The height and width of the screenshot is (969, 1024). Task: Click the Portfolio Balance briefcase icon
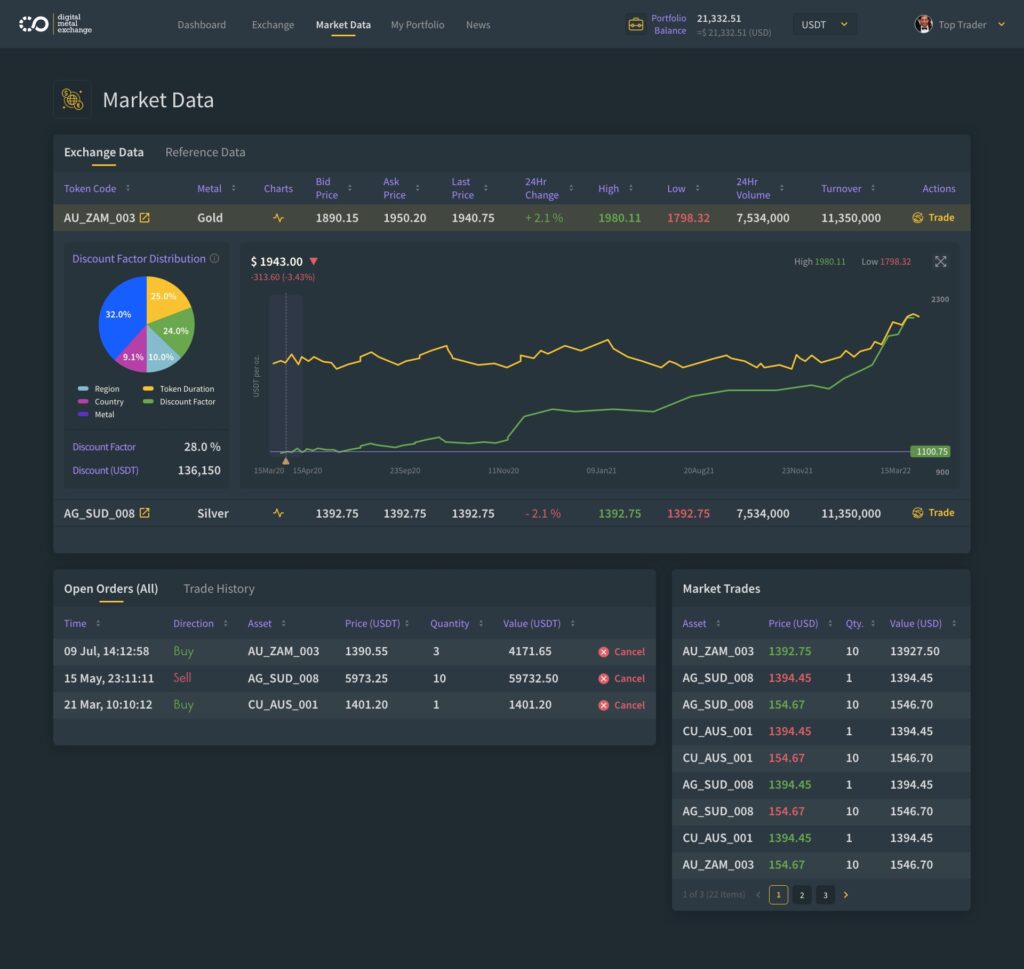[x=635, y=24]
